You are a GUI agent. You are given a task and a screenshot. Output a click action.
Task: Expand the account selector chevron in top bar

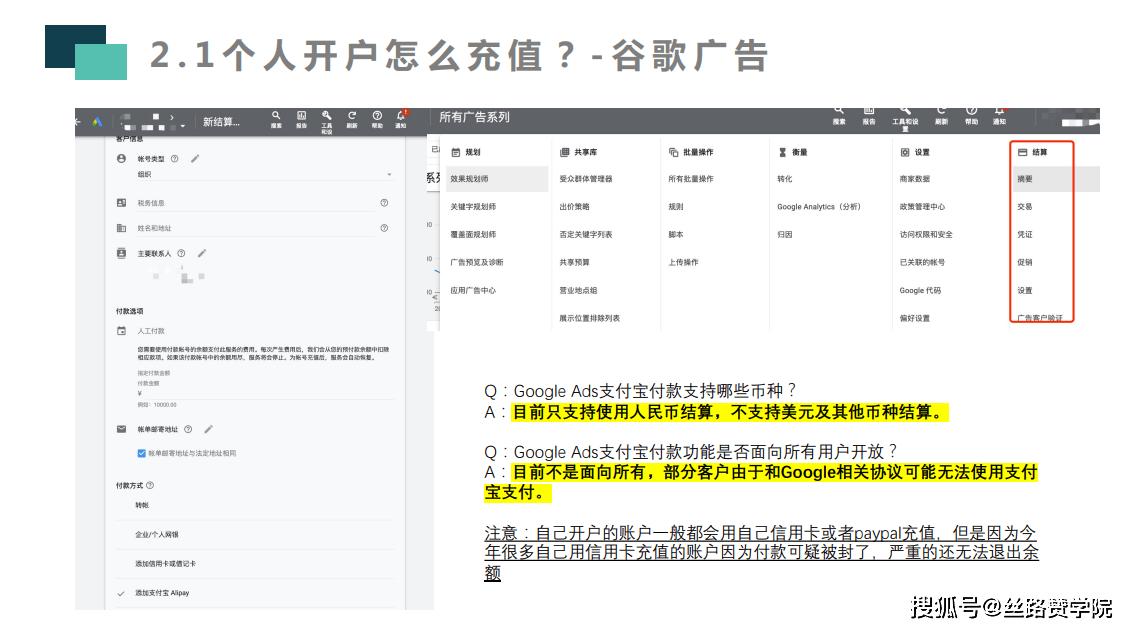[x=172, y=117]
